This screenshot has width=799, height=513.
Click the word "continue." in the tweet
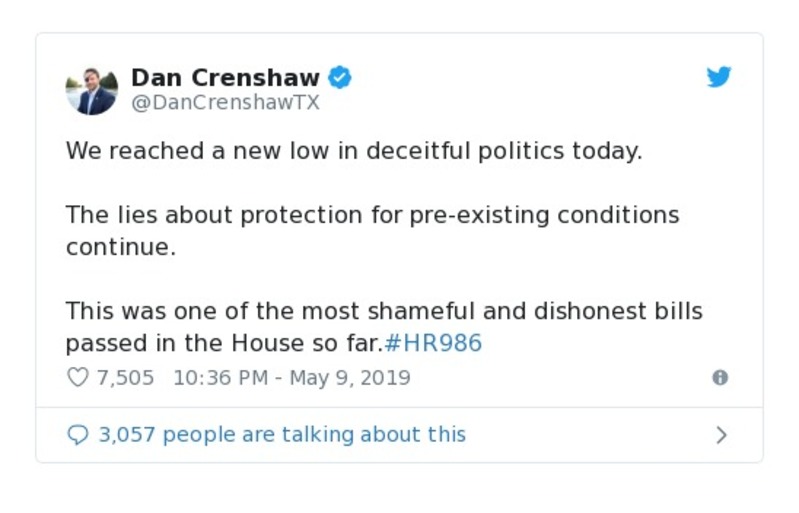tap(120, 247)
